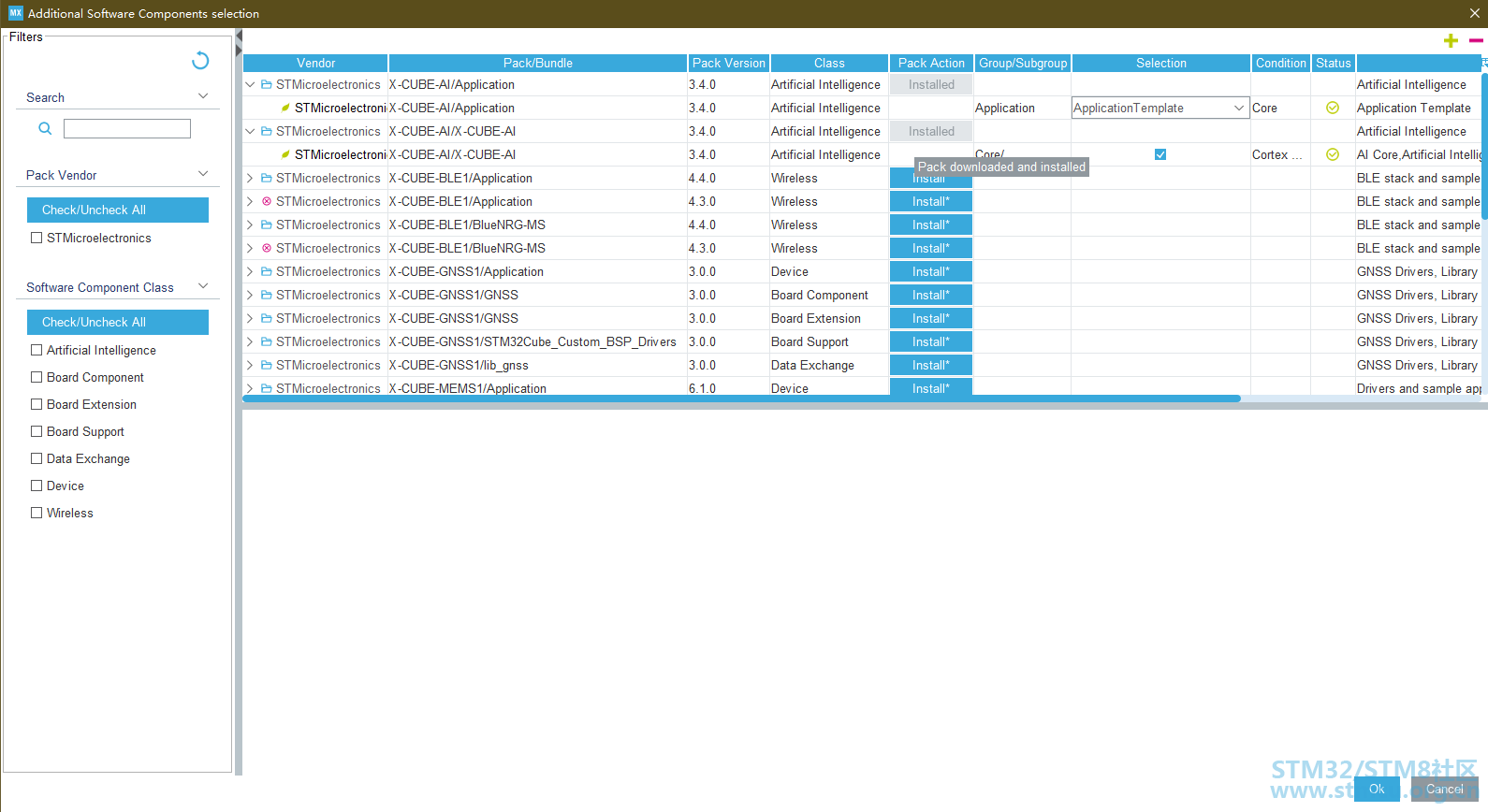Check the Data Exchange filter
The height and width of the screenshot is (812, 1488).
tap(36, 458)
